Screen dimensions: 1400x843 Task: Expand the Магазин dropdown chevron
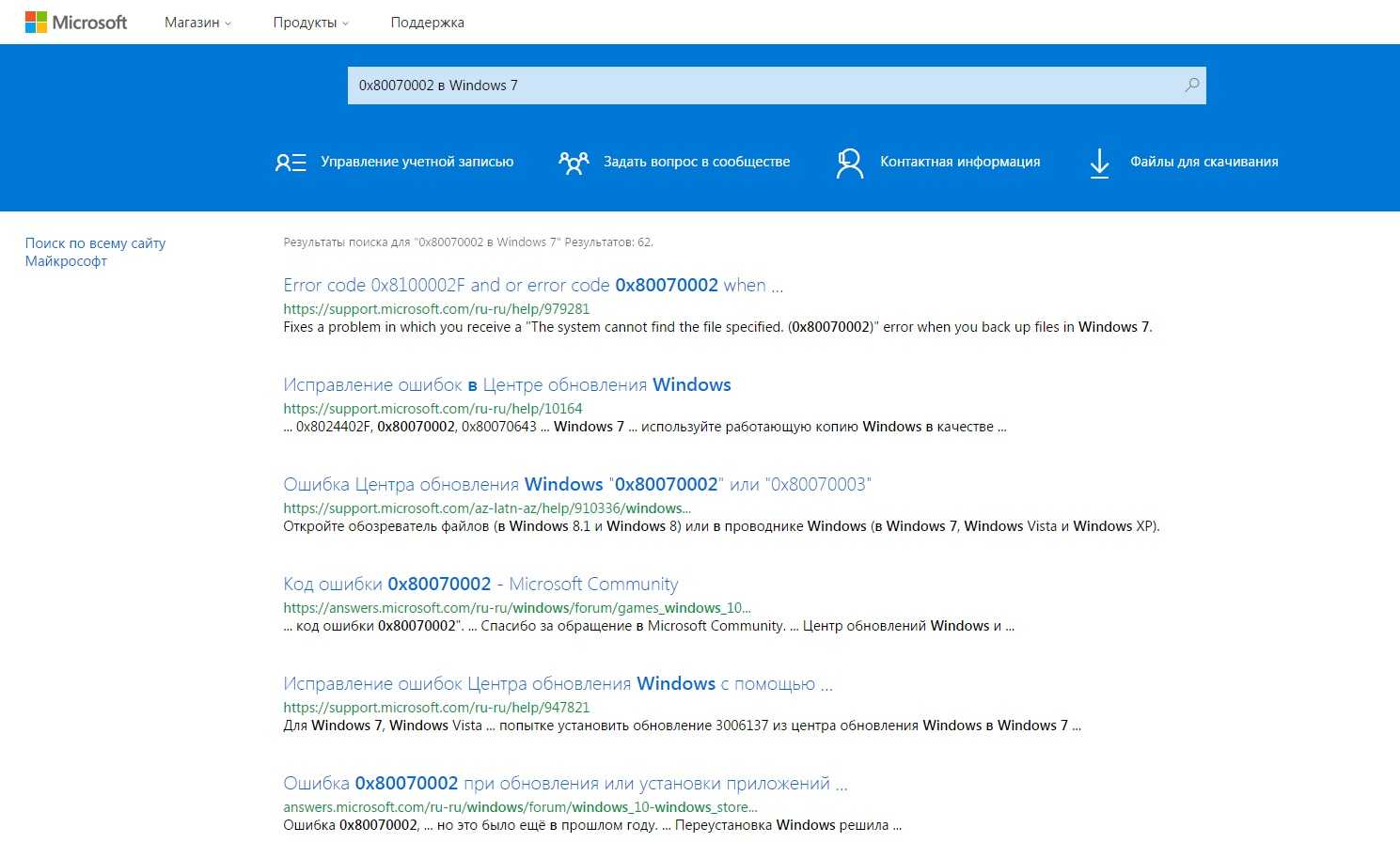tap(228, 23)
